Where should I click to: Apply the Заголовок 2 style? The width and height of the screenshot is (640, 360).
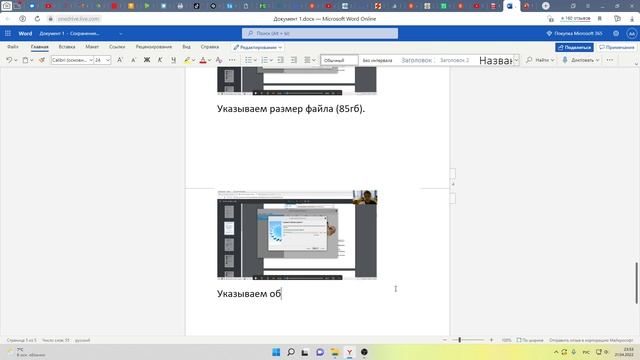pos(454,60)
